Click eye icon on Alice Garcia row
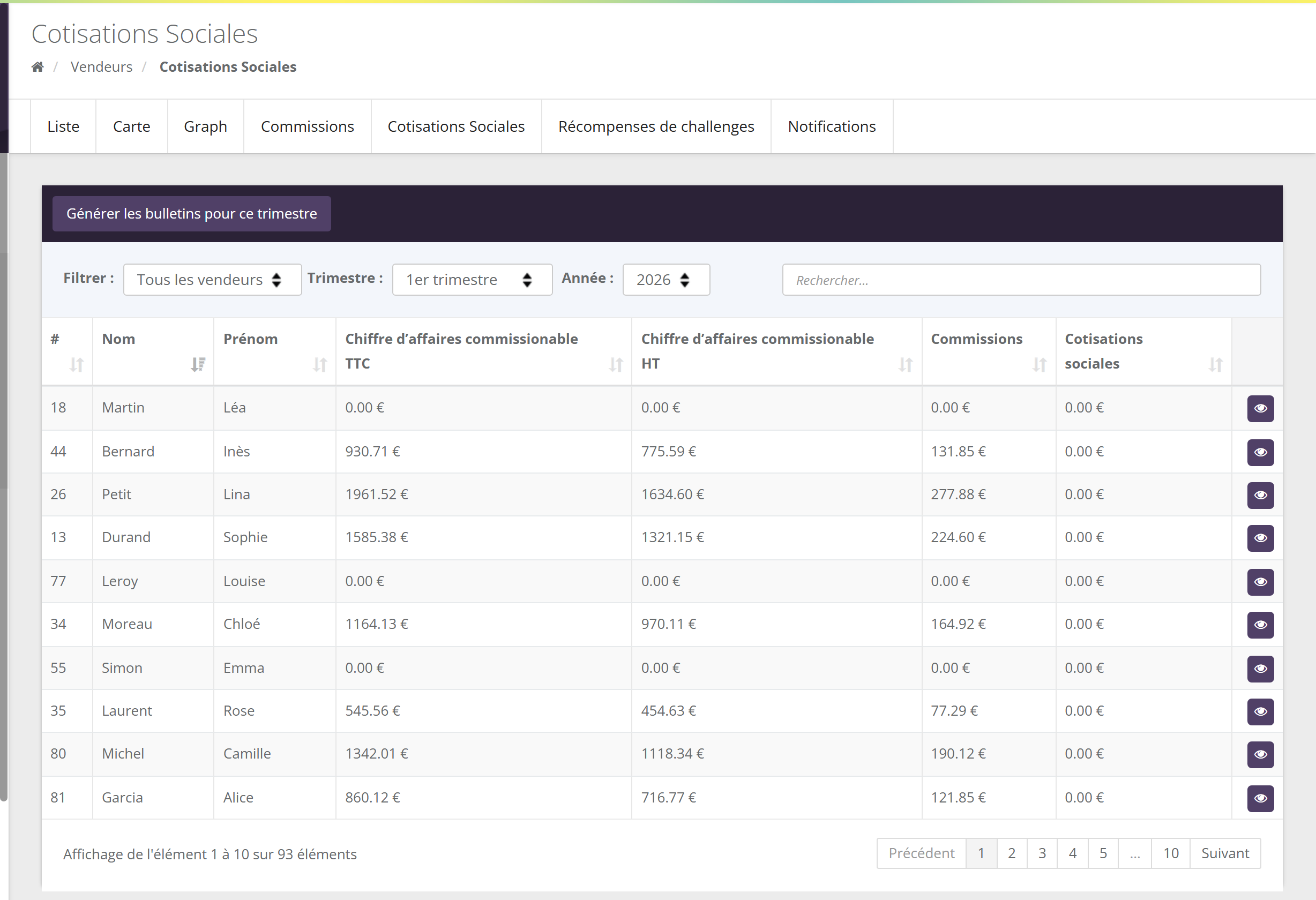Image resolution: width=1316 pixels, height=900 pixels. point(1260,798)
